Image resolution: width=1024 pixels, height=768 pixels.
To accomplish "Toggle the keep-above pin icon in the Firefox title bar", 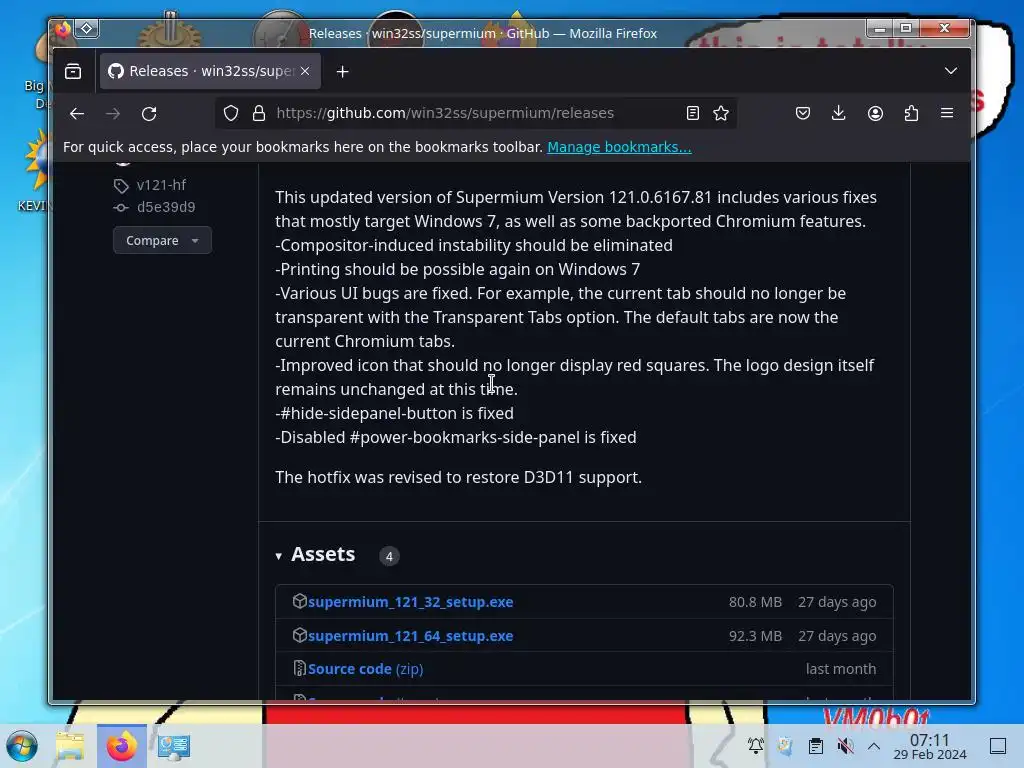I will (86, 28).
